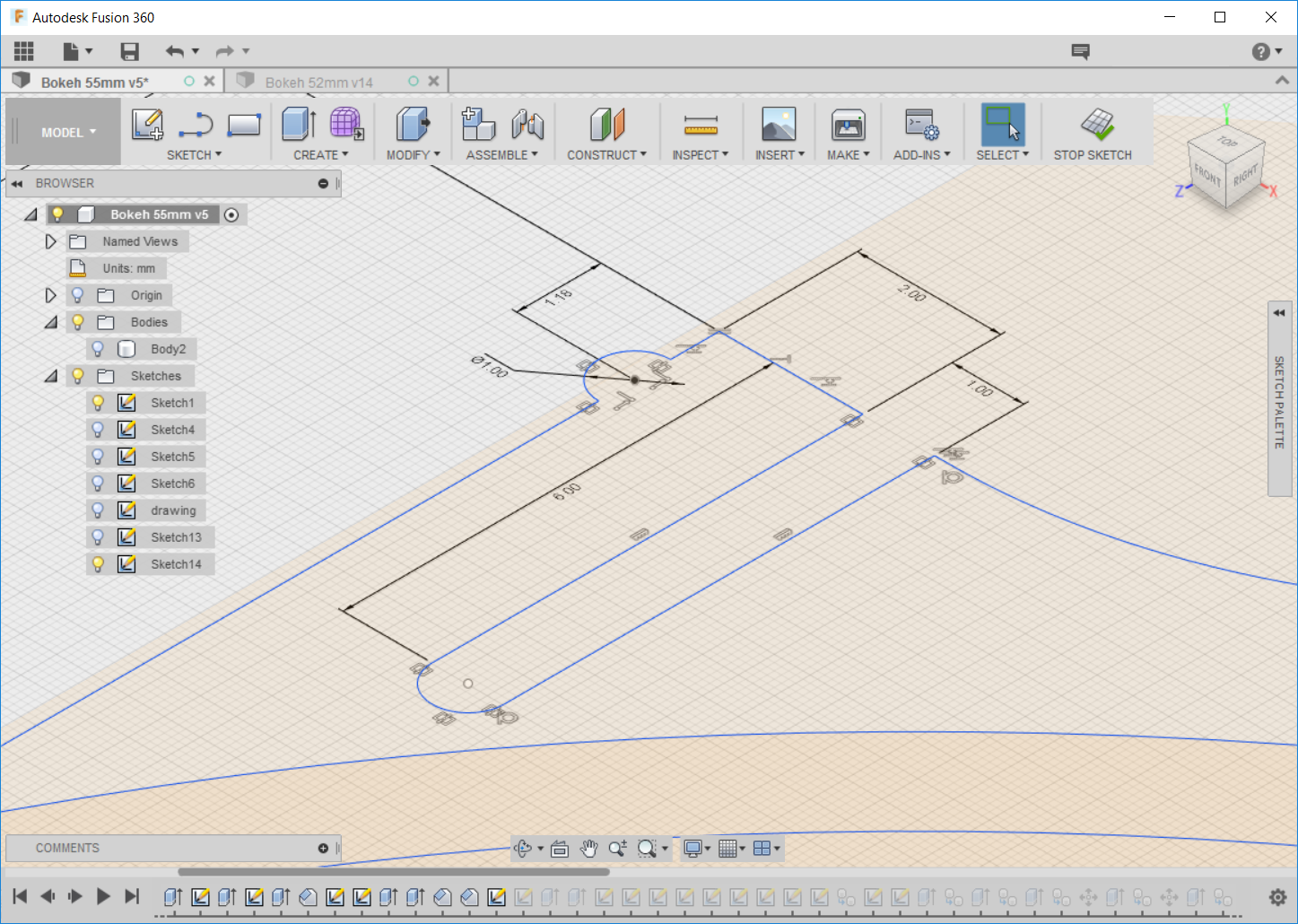Switch to Bokeh 52mm v14 tab
This screenshot has height=924, width=1298.
(x=318, y=82)
